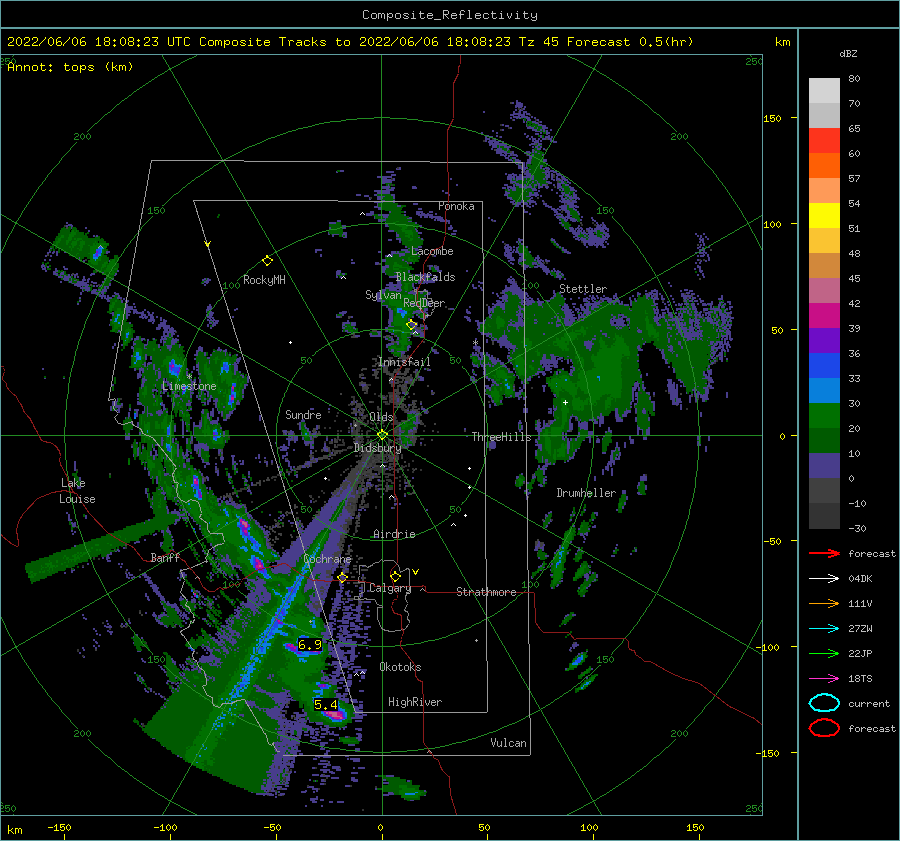
Task: Click the Lake Louise label
Action: [x=77, y=491]
